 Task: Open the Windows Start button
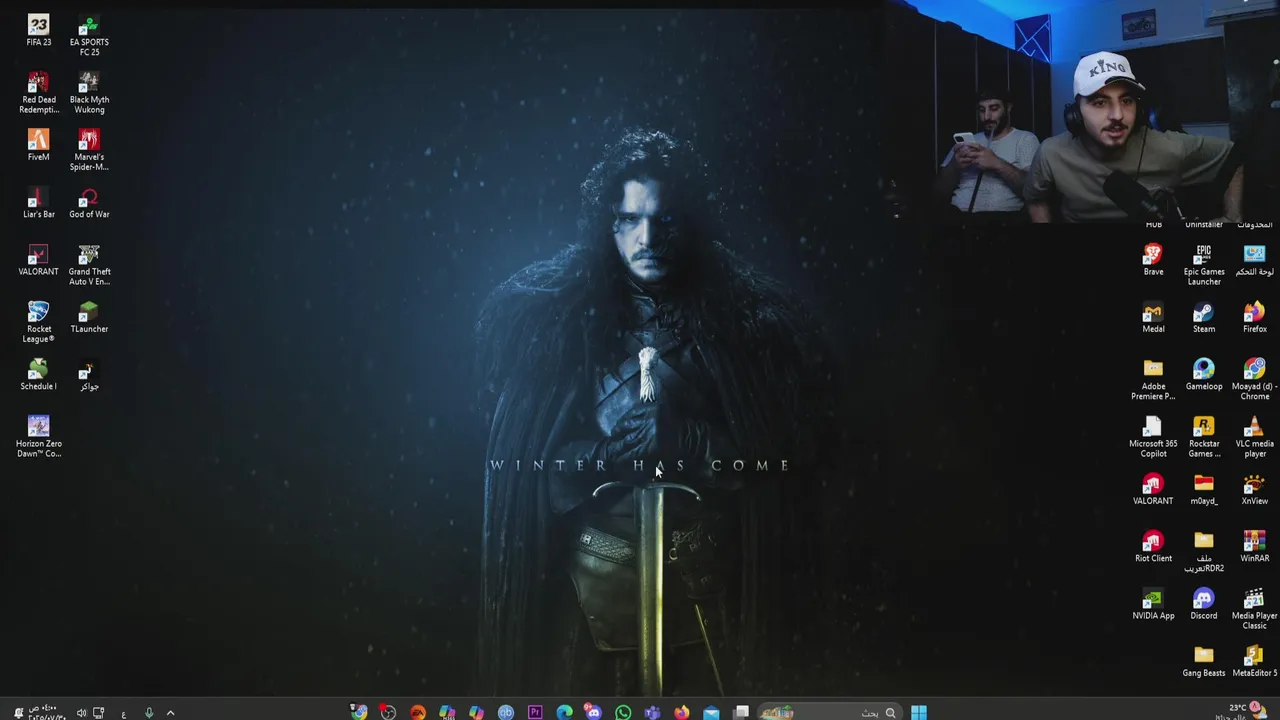click(918, 712)
